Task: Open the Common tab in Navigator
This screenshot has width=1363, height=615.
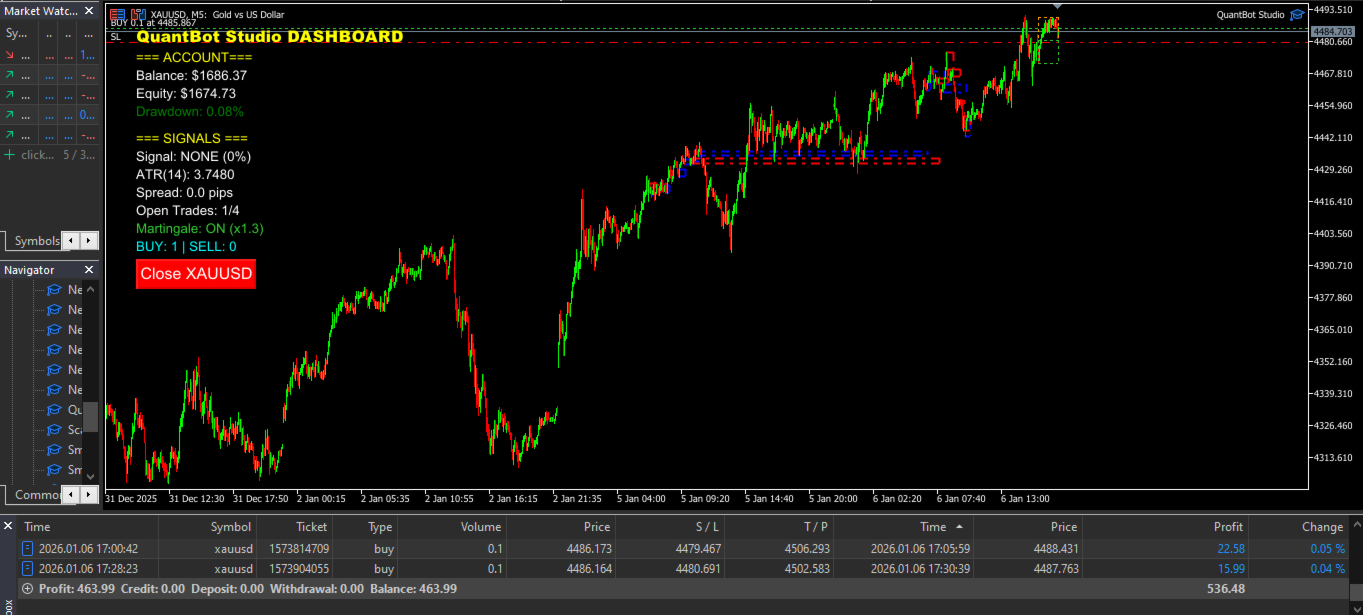Action: (x=38, y=495)
